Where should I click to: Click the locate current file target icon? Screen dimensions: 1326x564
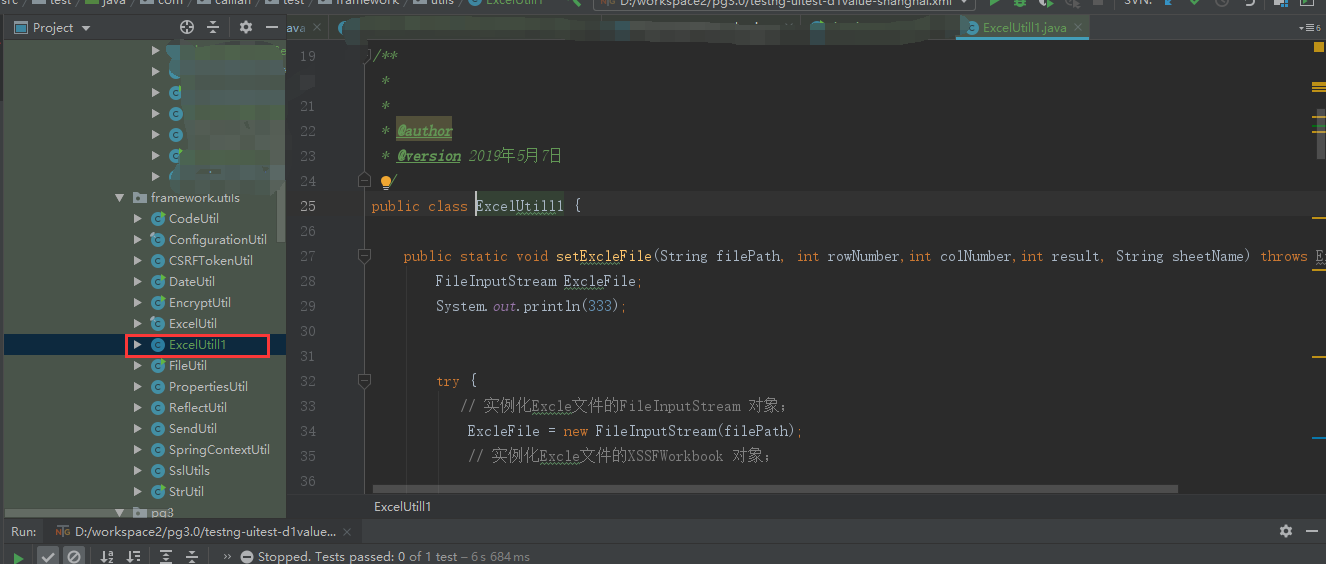[187, 28]
